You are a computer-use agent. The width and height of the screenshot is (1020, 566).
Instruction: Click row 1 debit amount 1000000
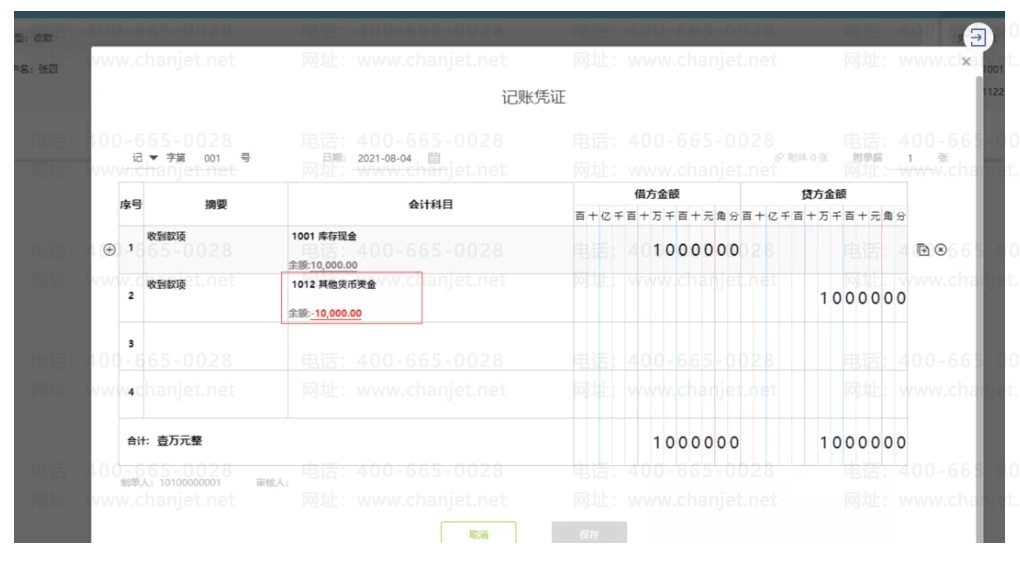tap(696, 250)
